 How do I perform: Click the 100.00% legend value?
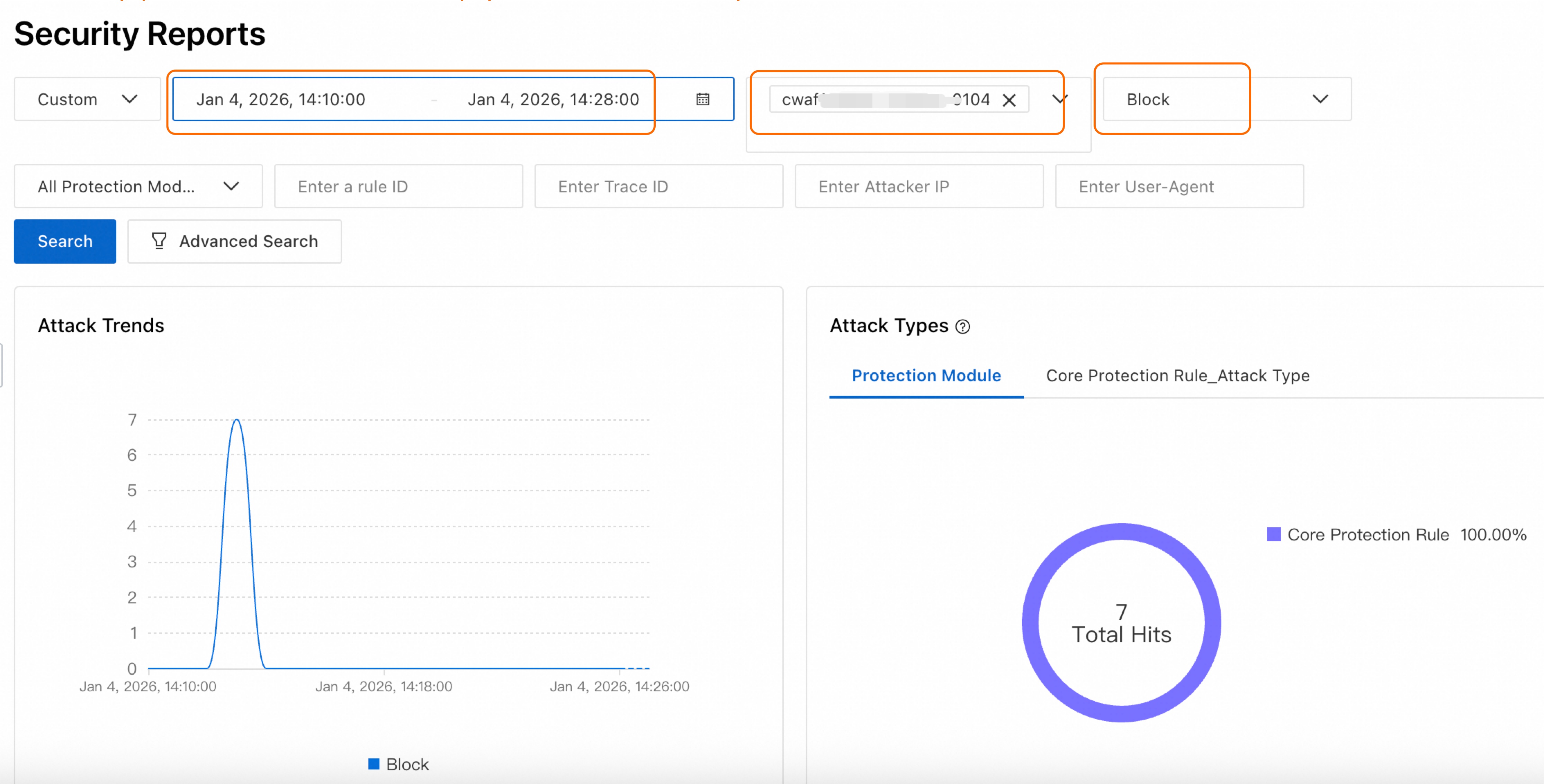(x=1493, y=534)
